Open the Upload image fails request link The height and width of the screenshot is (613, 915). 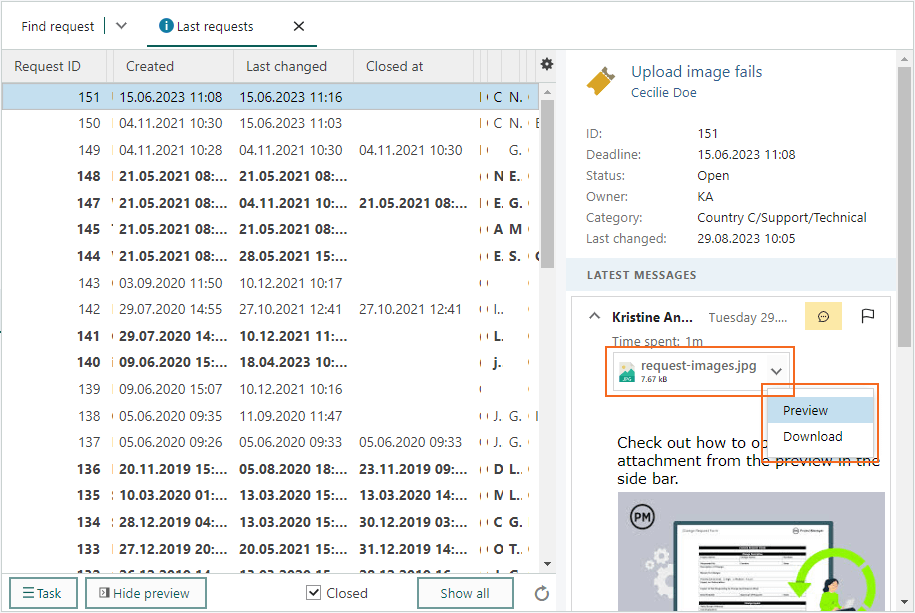point(696,72)
